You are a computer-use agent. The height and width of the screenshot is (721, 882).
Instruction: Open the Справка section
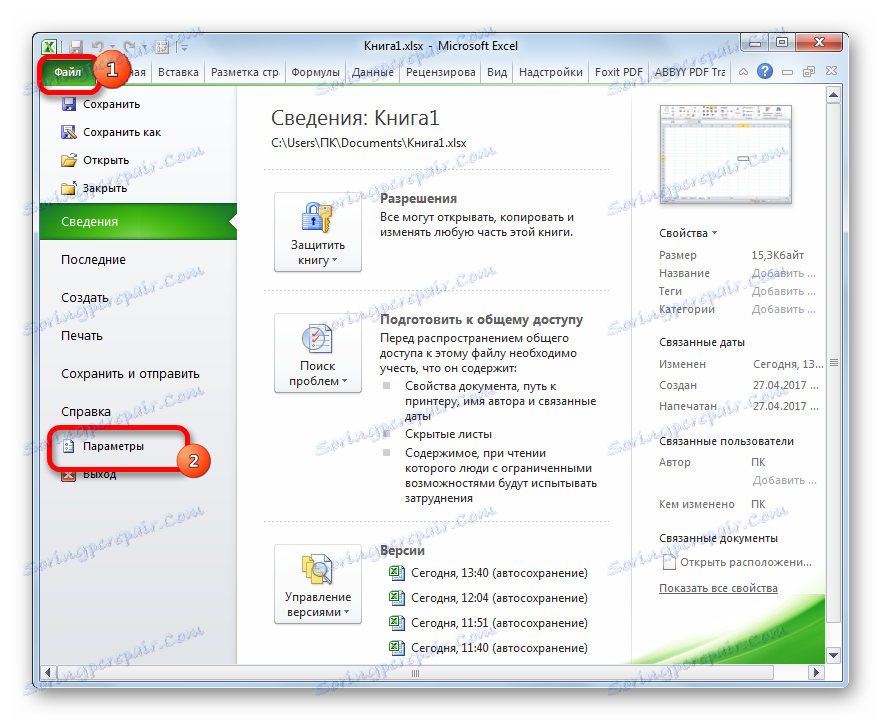pos(86,412)
